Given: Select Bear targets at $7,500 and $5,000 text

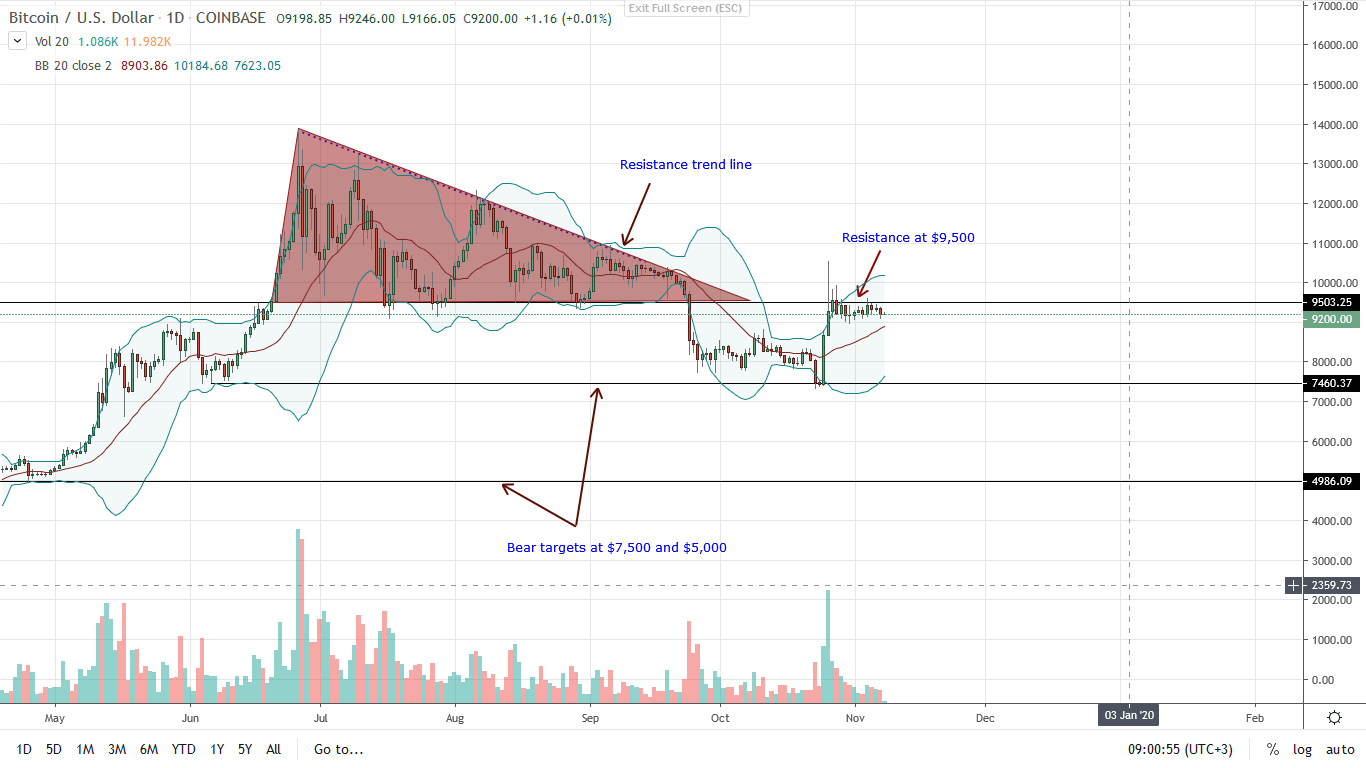Looking at the screenshot, I should 617,548.
